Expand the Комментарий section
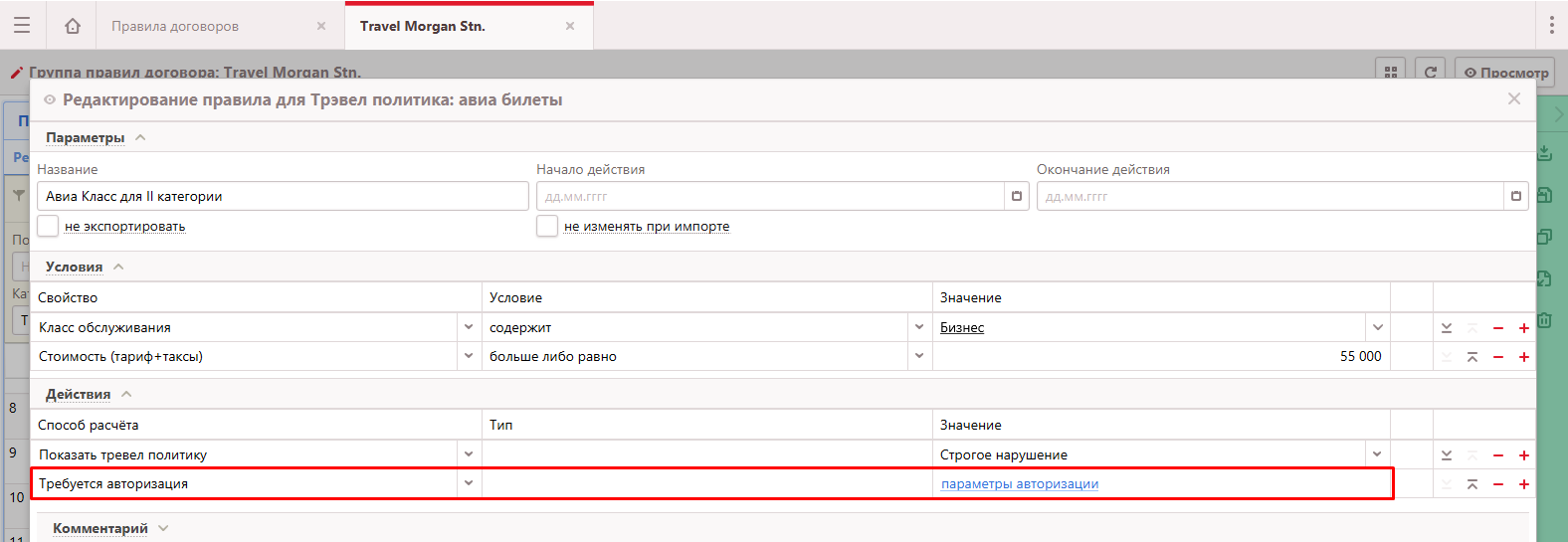Image resolution: width=1568 pixels, height=542 pixels. pos(163,528)
